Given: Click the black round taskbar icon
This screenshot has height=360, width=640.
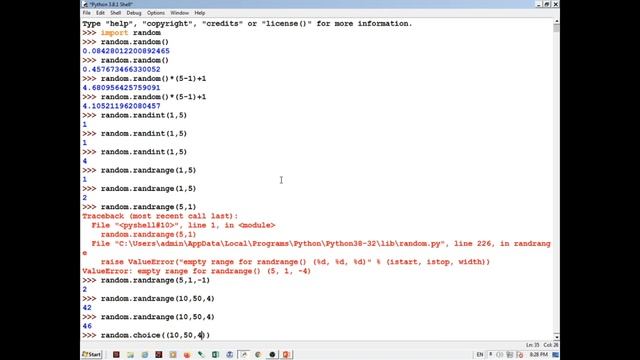Looking at the screenshot, I should tap(272, 354).
